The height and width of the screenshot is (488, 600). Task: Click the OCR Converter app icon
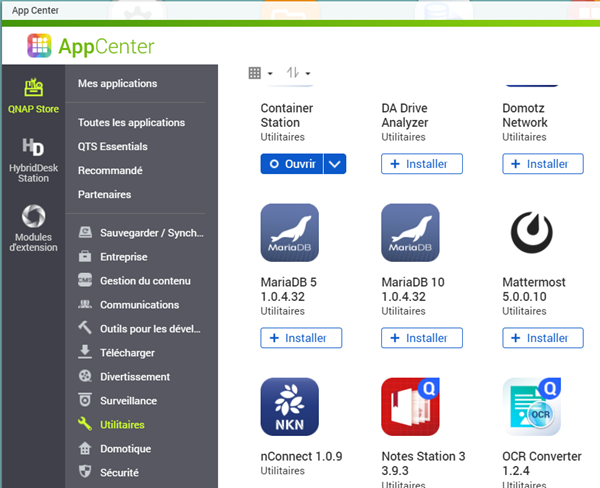tap(532, 407)
